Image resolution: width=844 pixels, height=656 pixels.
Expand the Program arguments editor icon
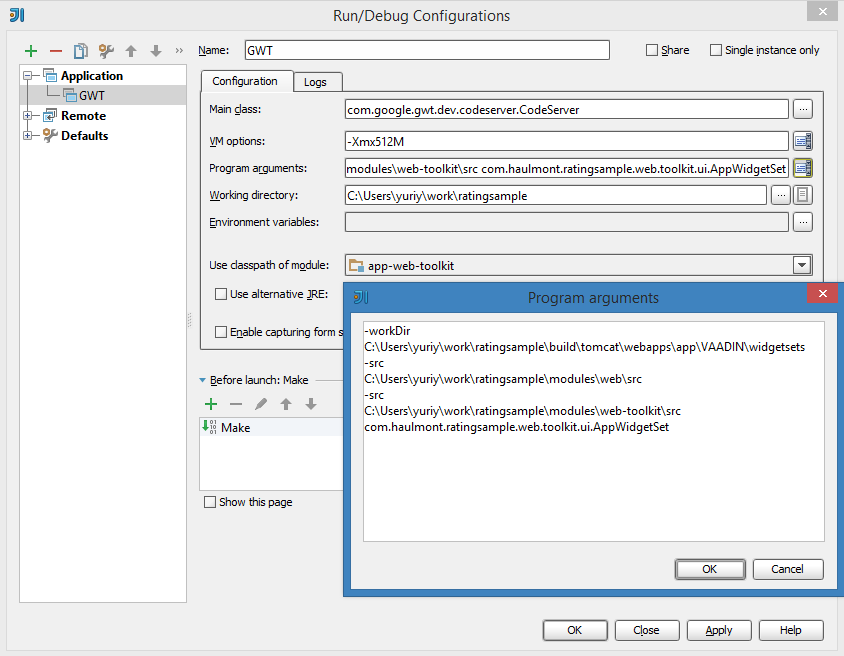pos(803,168)
